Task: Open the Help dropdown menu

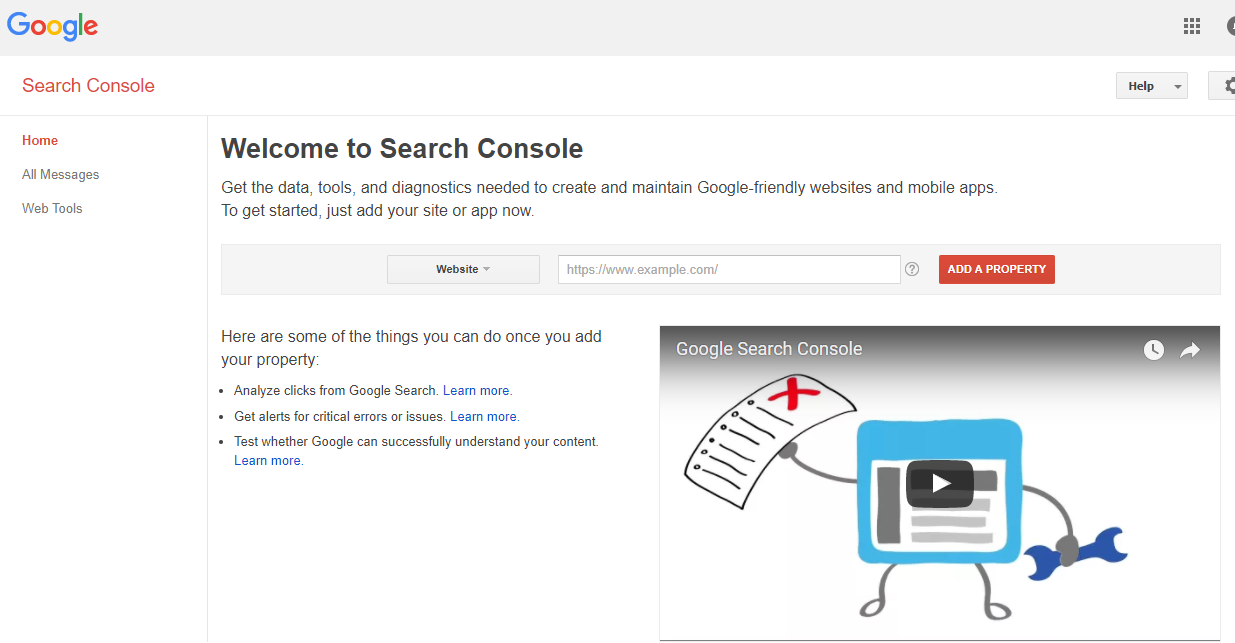Action: pyautogui.click(x=1151, y=86)
